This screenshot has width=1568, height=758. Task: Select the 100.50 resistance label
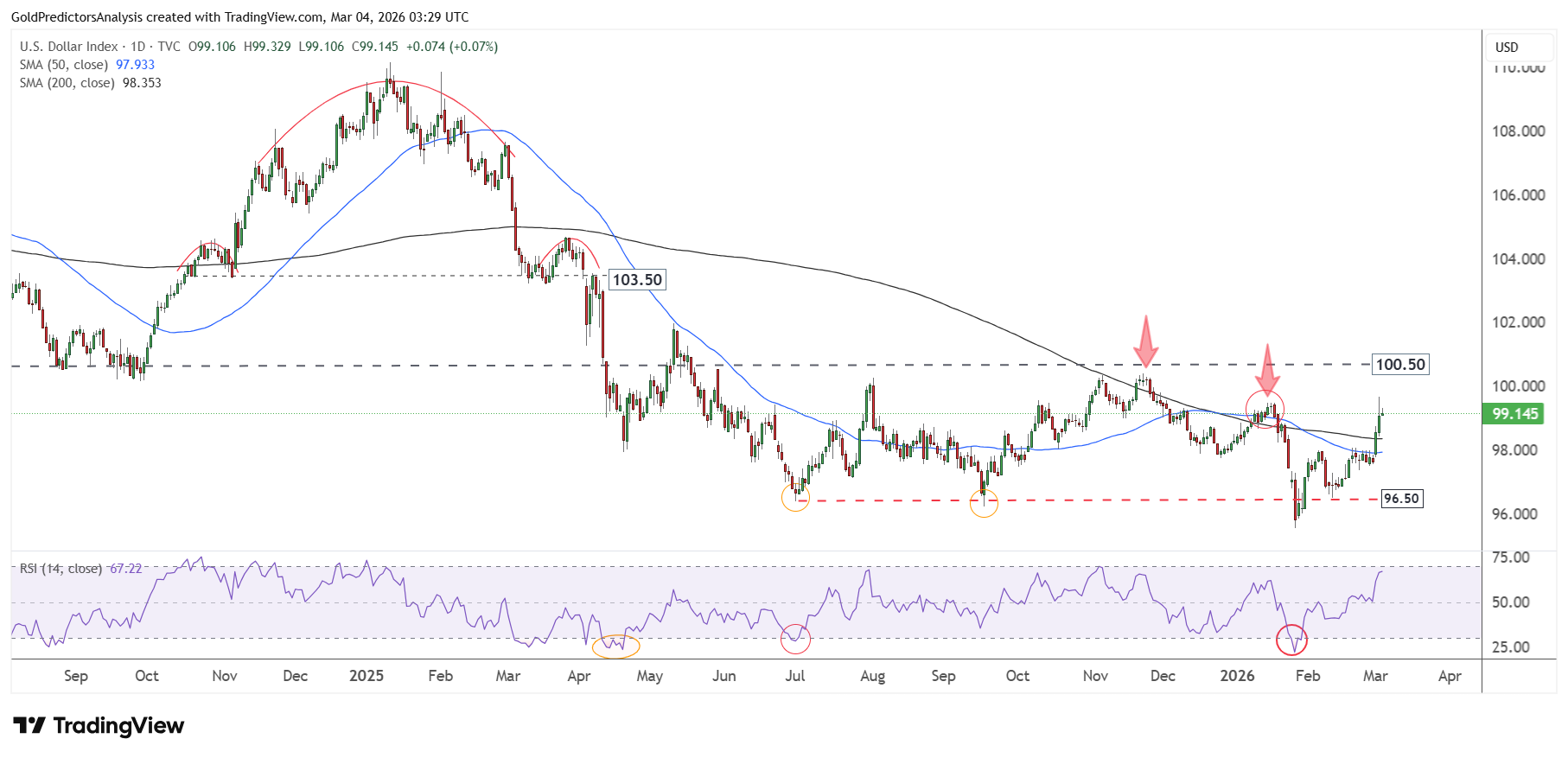point(1400,365)
